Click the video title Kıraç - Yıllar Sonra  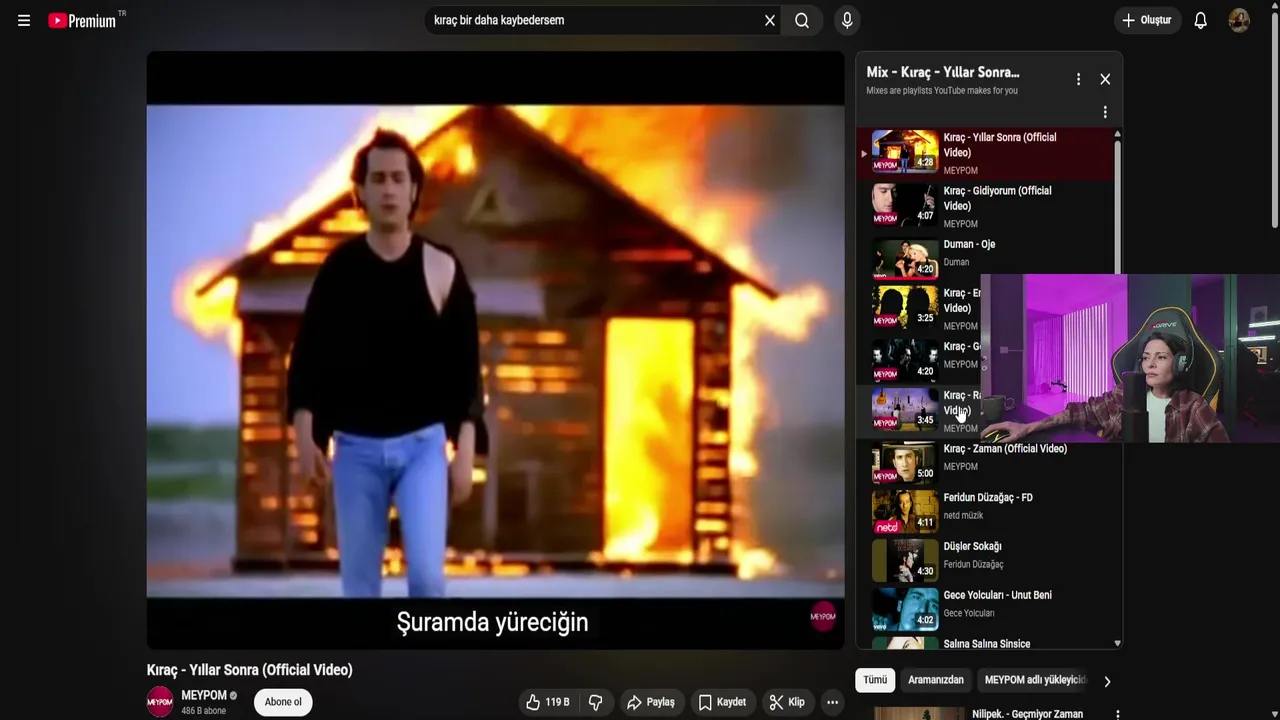[x=249, y=670]
